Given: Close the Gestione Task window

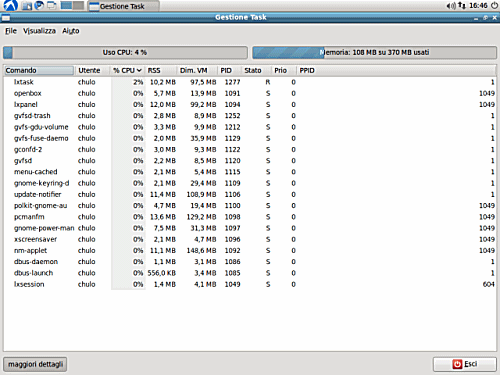Looking at the screenshot, I should point(495,18).
